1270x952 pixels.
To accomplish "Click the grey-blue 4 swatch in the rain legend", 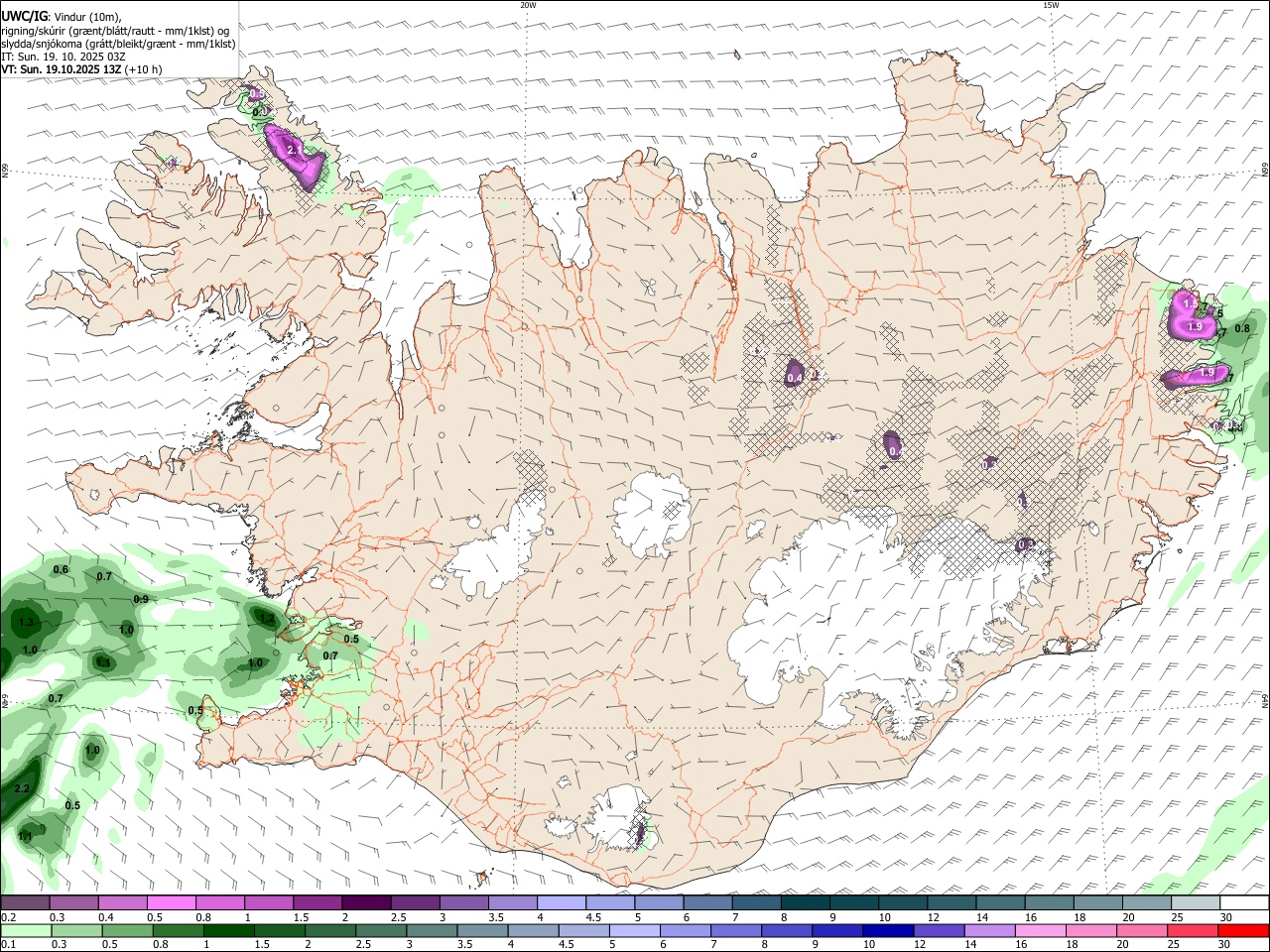I will pyautogui.click(x=533, y=931).
